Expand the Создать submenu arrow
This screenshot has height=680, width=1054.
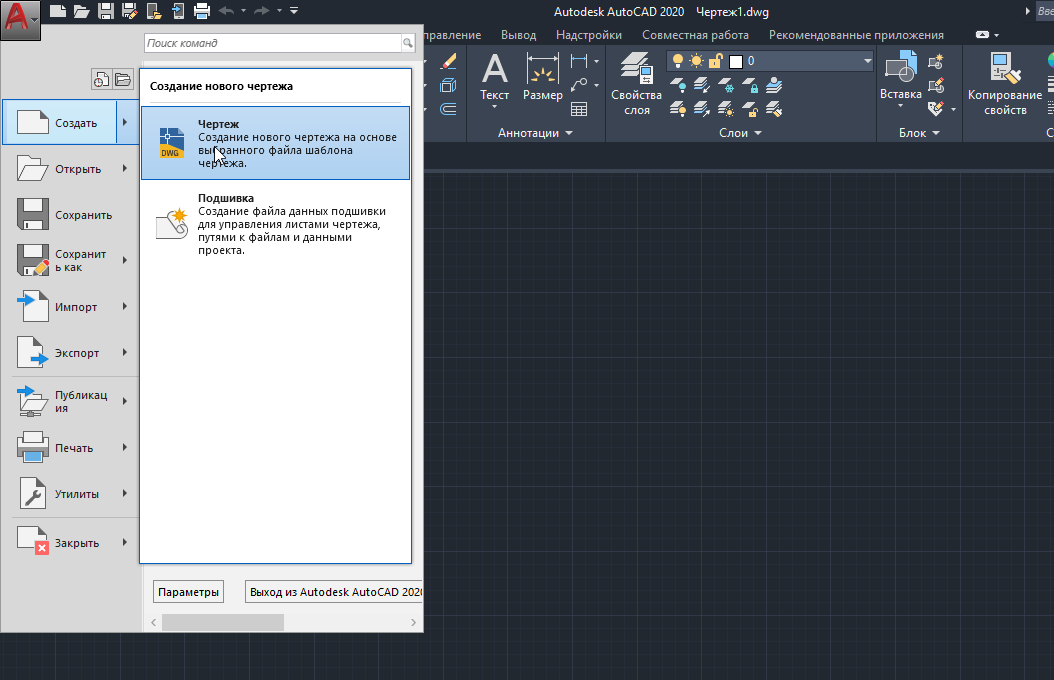click(x=126, y=122)
